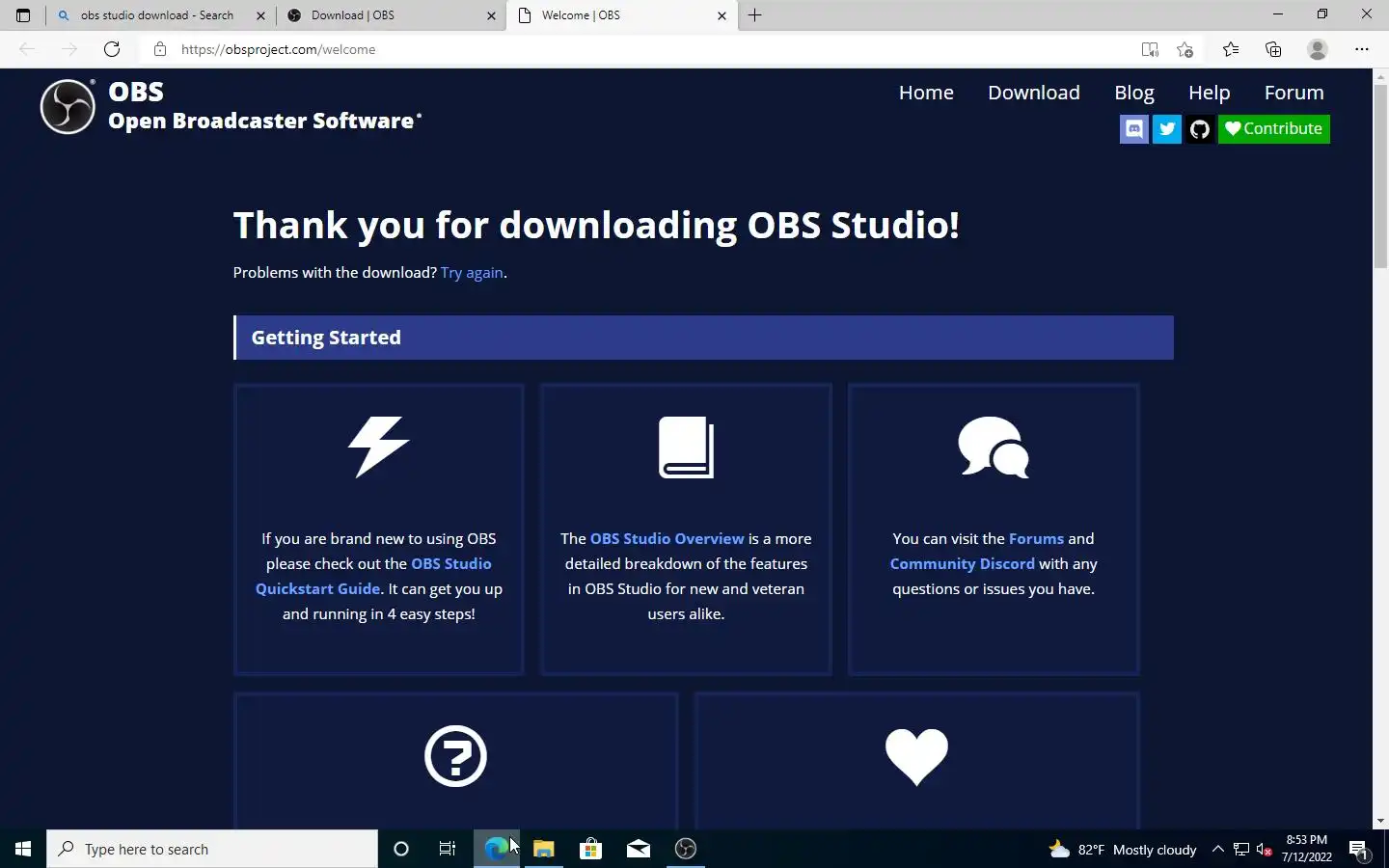Refresh the current page
Screen dimensions: 1389x868
(x=112, y=49)
